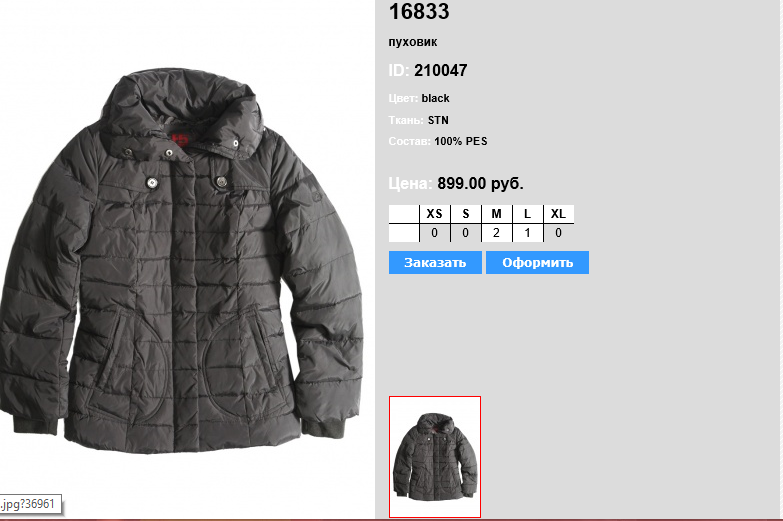
Task: Select the jacket thumbnail with red border
Action: 435,457
